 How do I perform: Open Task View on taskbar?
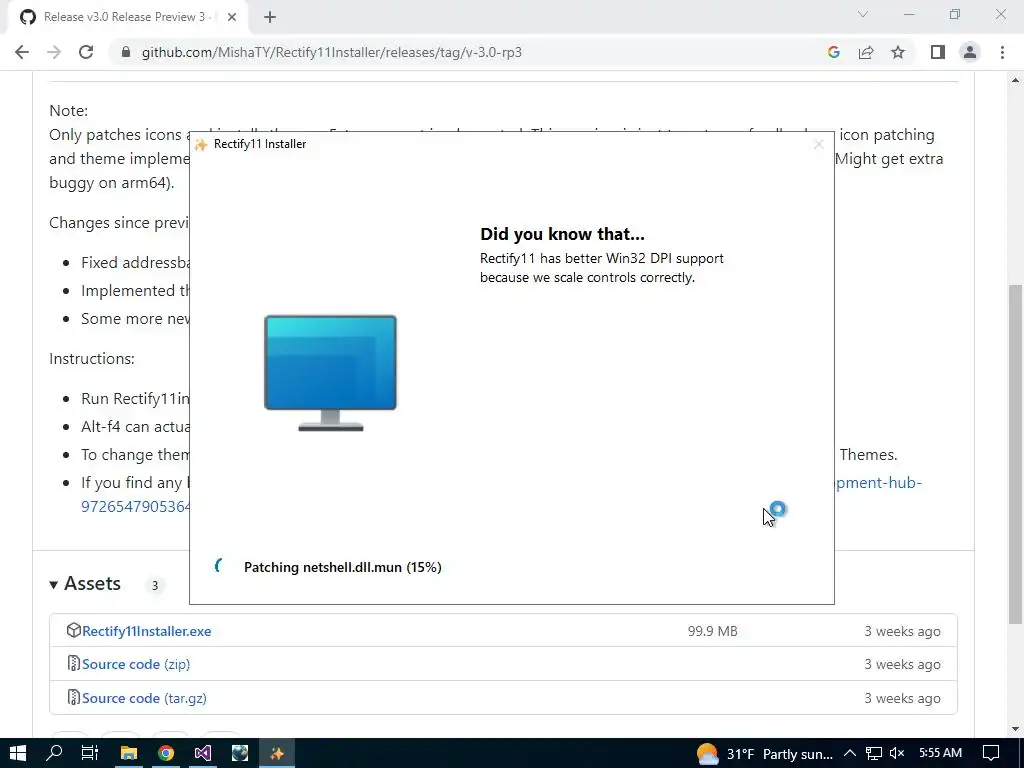[x=90, y=753]
